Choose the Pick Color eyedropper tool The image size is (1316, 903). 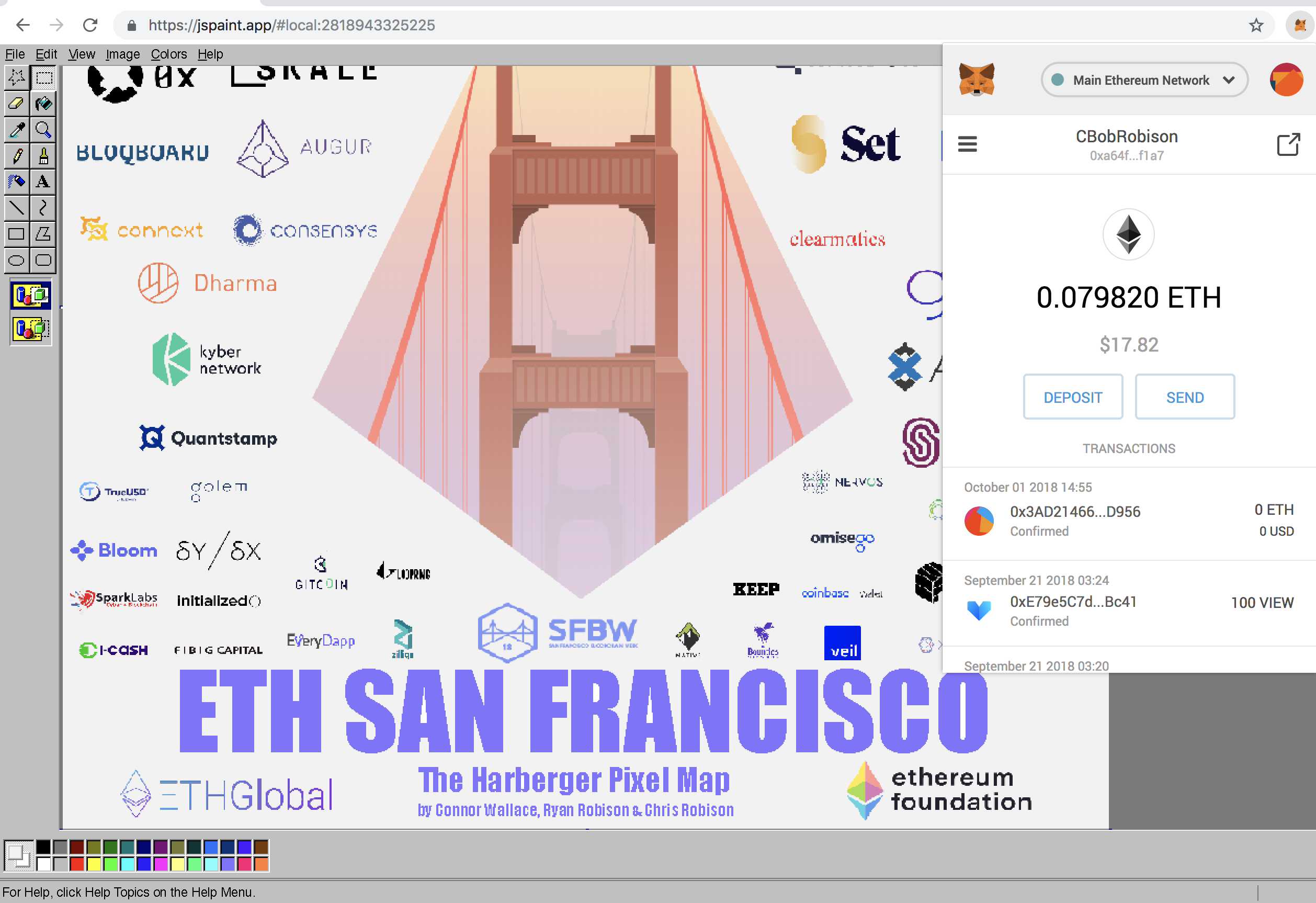tap(16, 130)
